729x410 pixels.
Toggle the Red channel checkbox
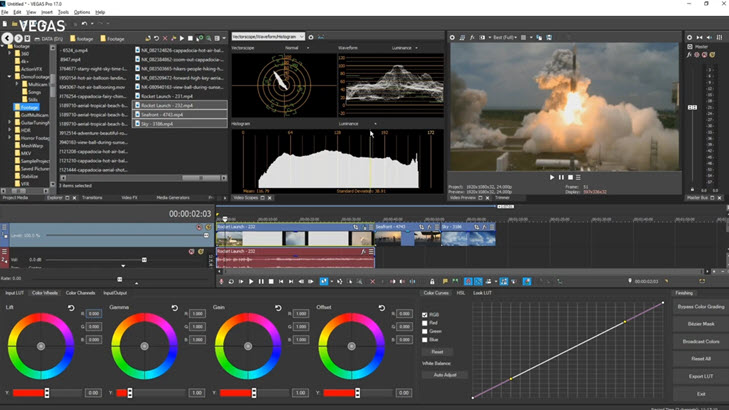pos(425,323)
